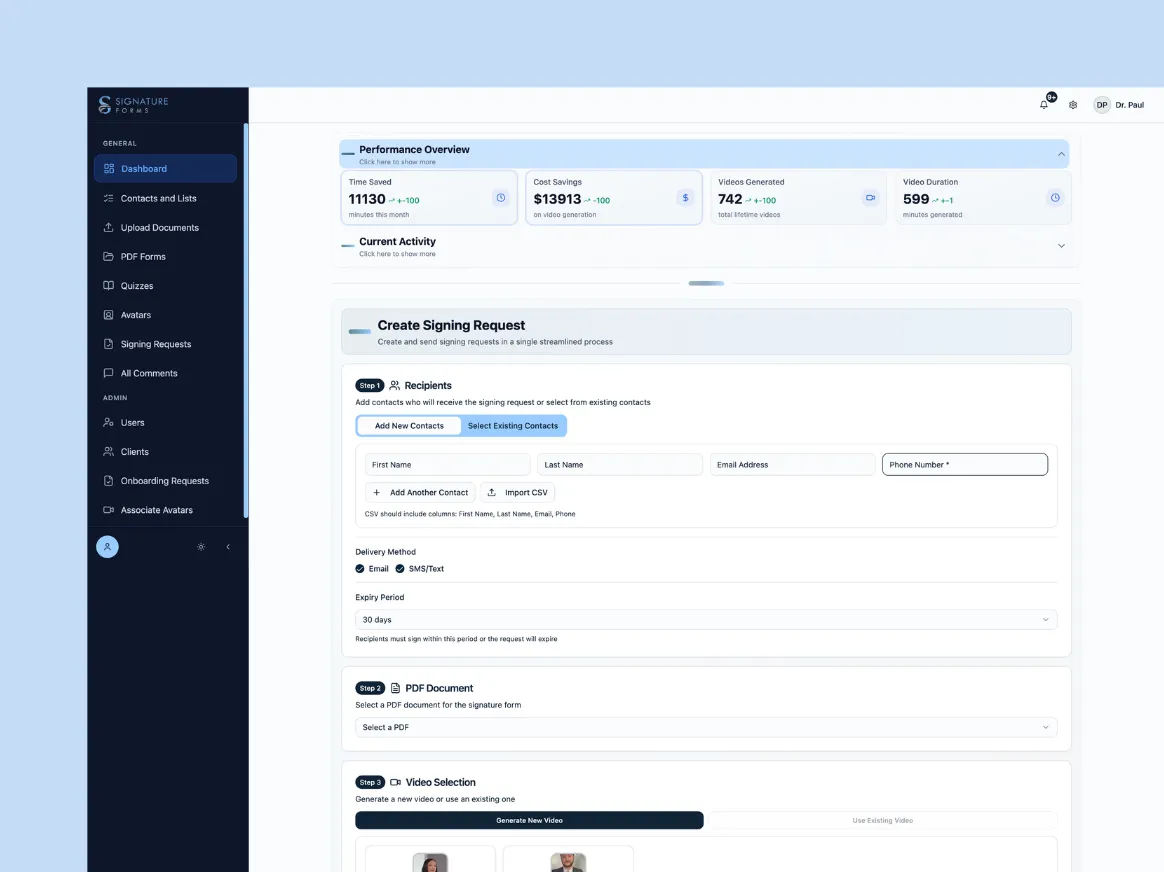The width and height of the screenshot is (1164, 872).
Task: Click the Phone Number input field
Action: [x=964, y=464]
